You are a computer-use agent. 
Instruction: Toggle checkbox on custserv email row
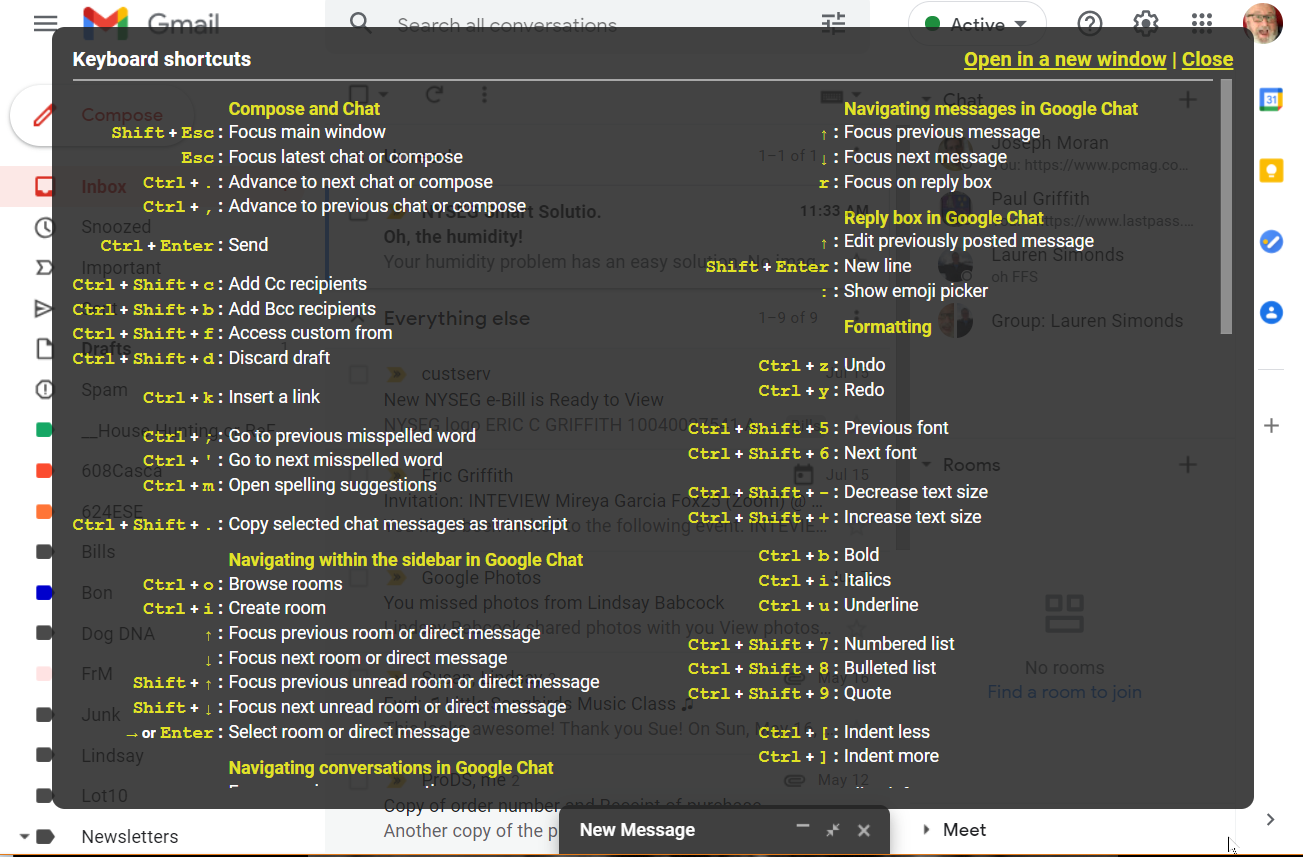point(358,374)
